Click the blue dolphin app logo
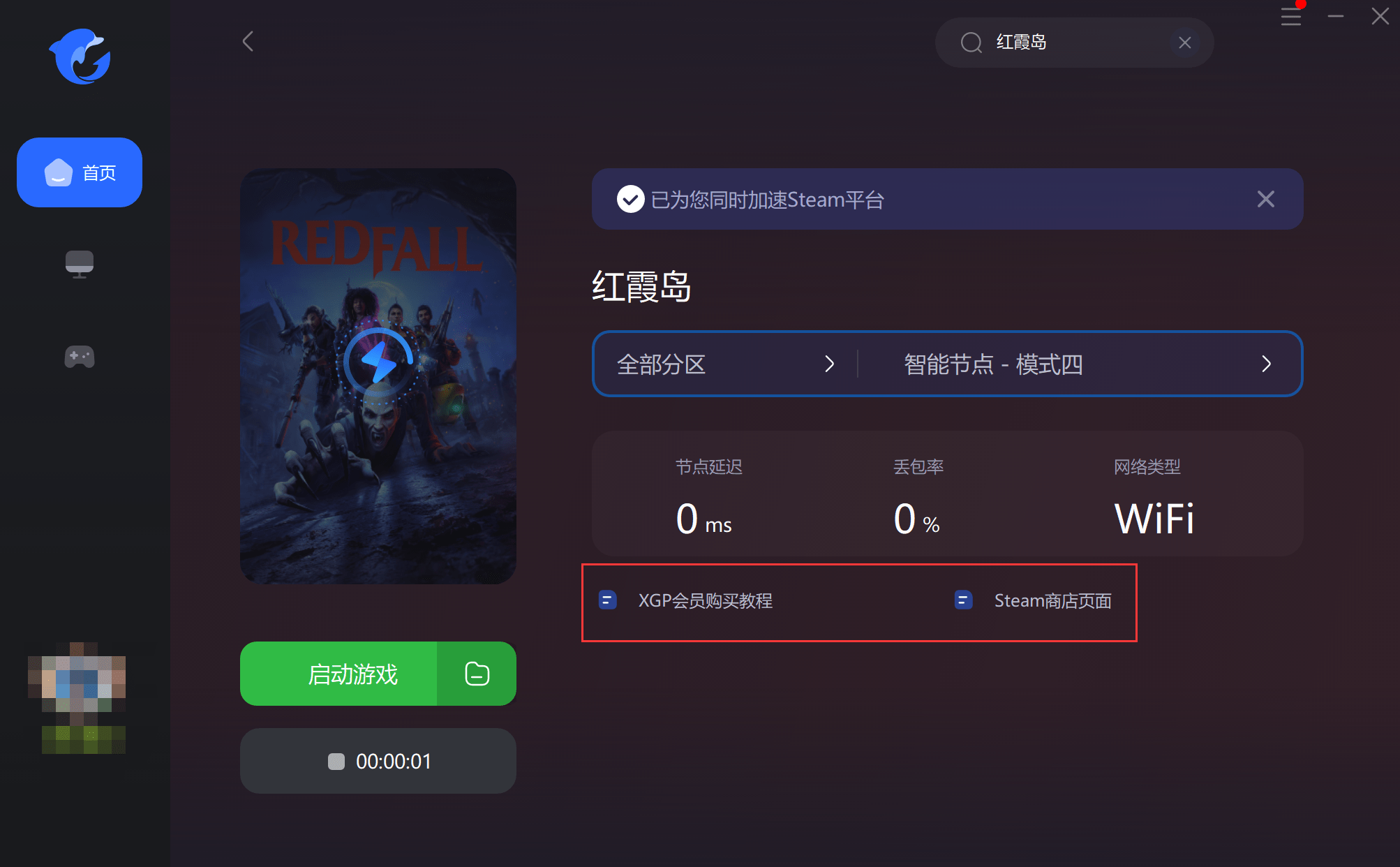The image size is (1400, 867). point(80,57)
